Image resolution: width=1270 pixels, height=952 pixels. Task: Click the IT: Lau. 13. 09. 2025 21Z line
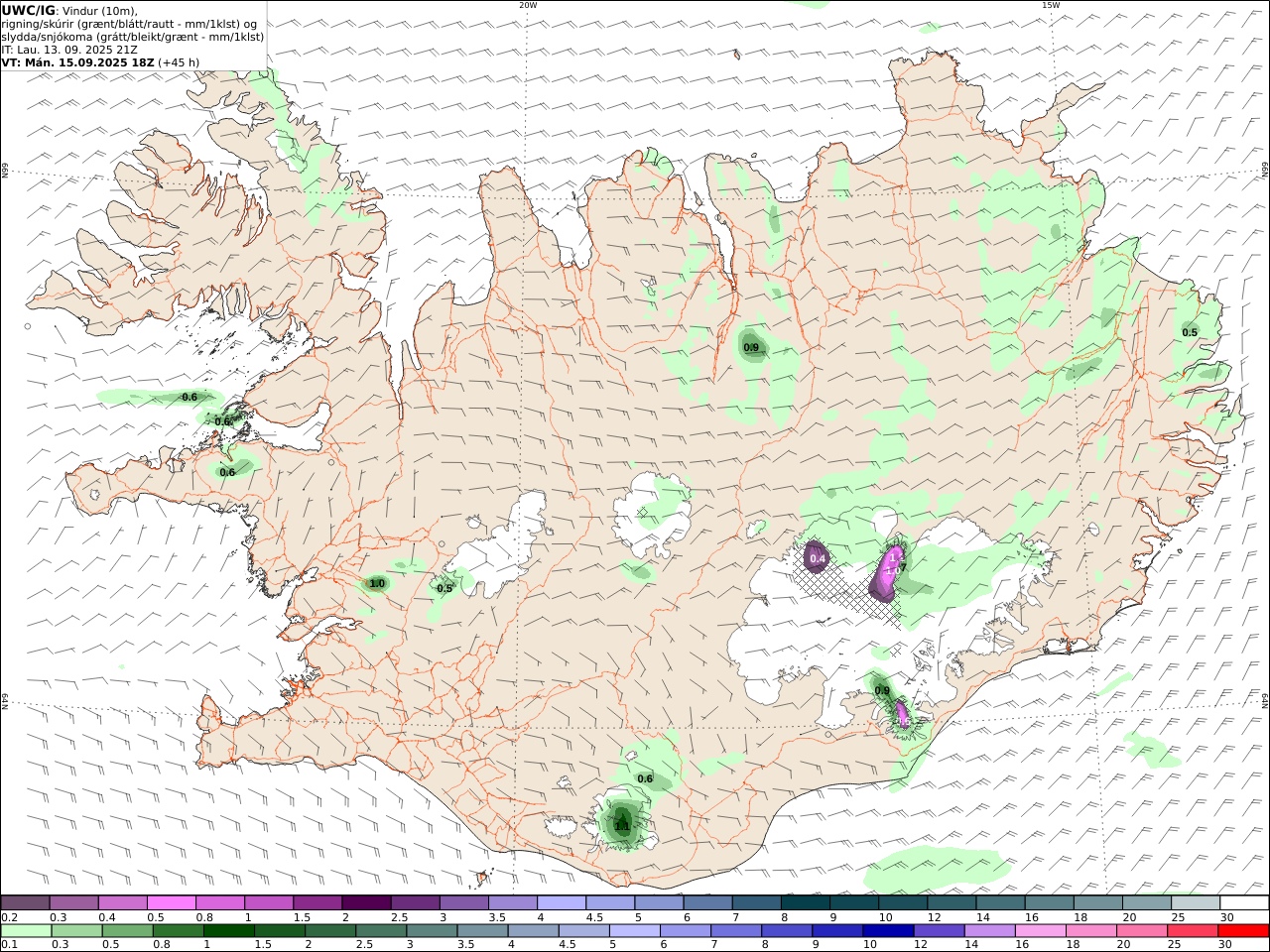click(x=69, y=50)
